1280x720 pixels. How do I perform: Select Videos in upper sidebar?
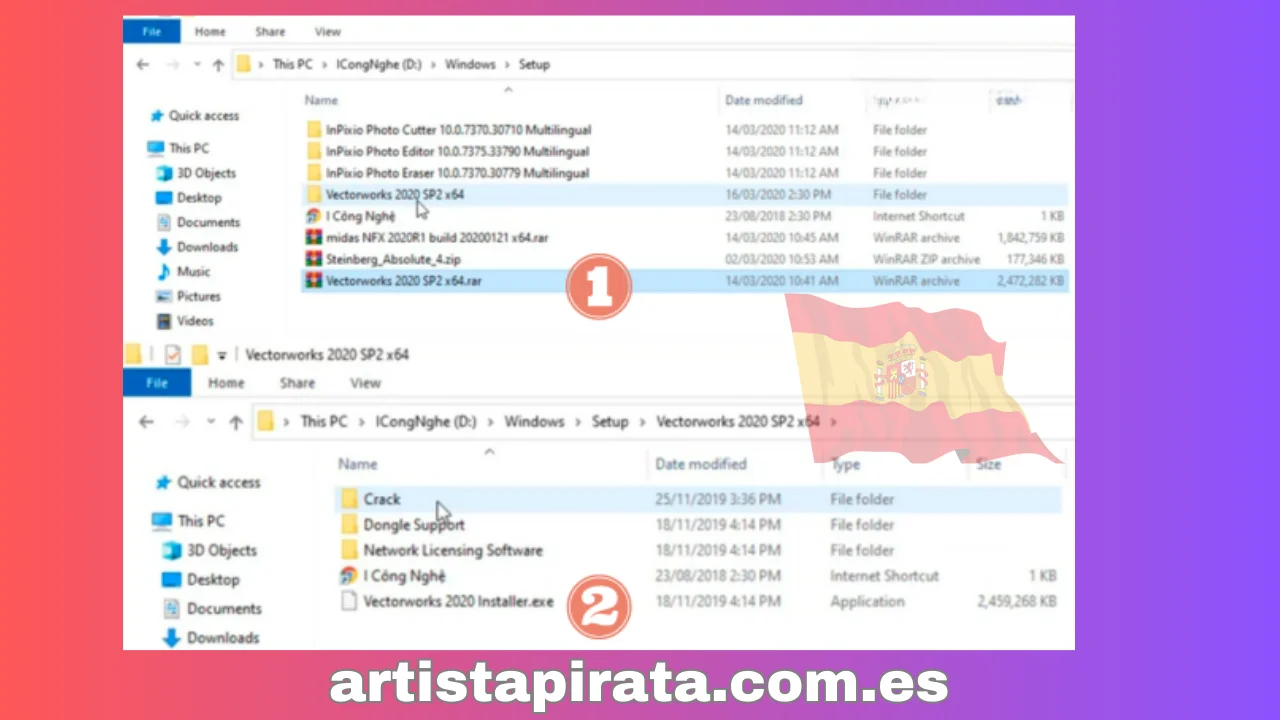point(185,321)
